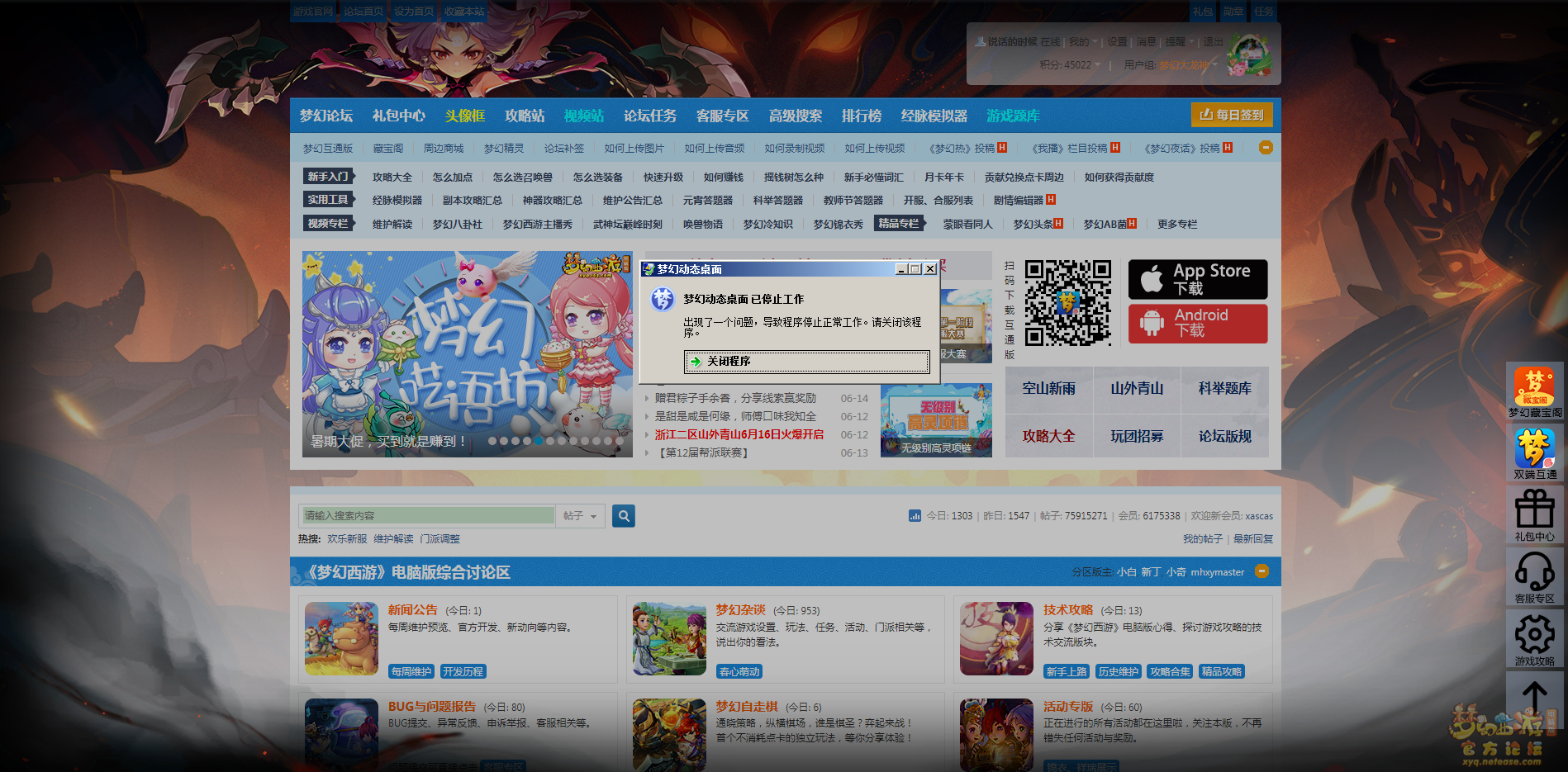
Task: Open the 头像框 nav tab
Action: 465,116
